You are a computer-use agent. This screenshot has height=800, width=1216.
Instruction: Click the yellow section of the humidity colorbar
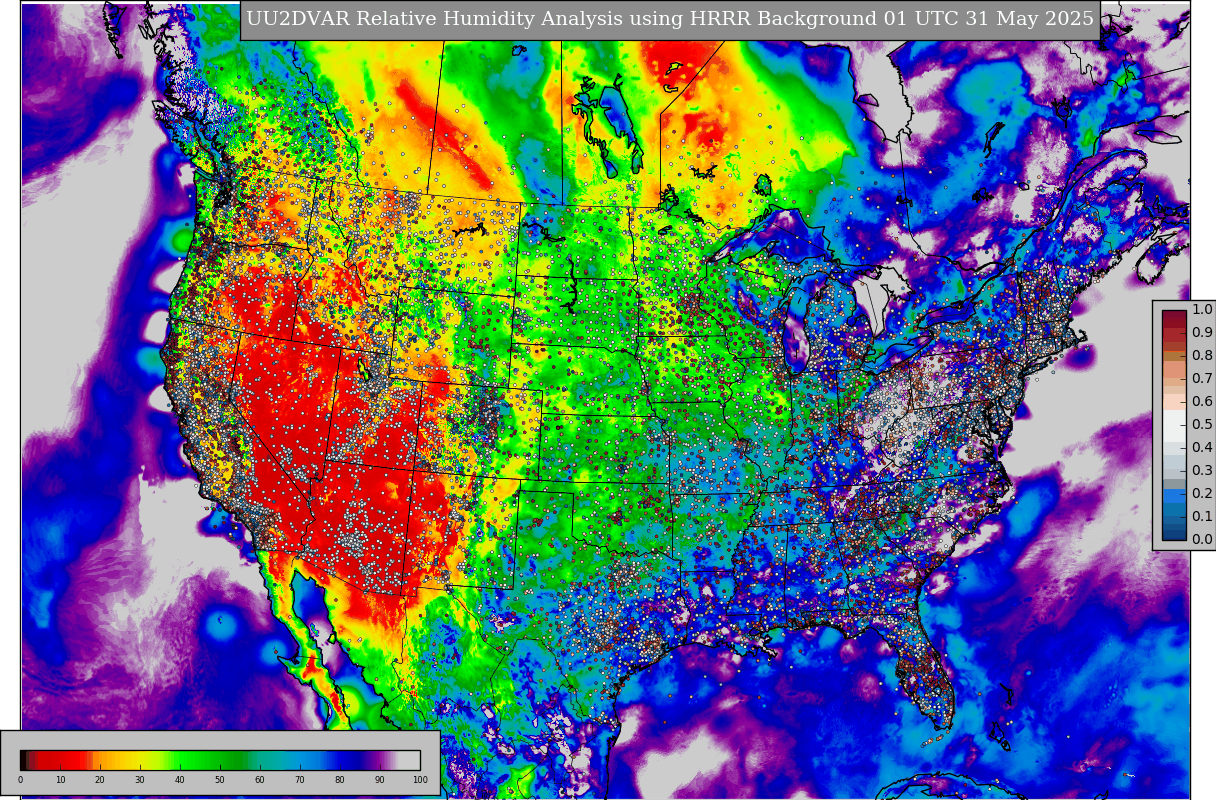[x=136, y=760]
